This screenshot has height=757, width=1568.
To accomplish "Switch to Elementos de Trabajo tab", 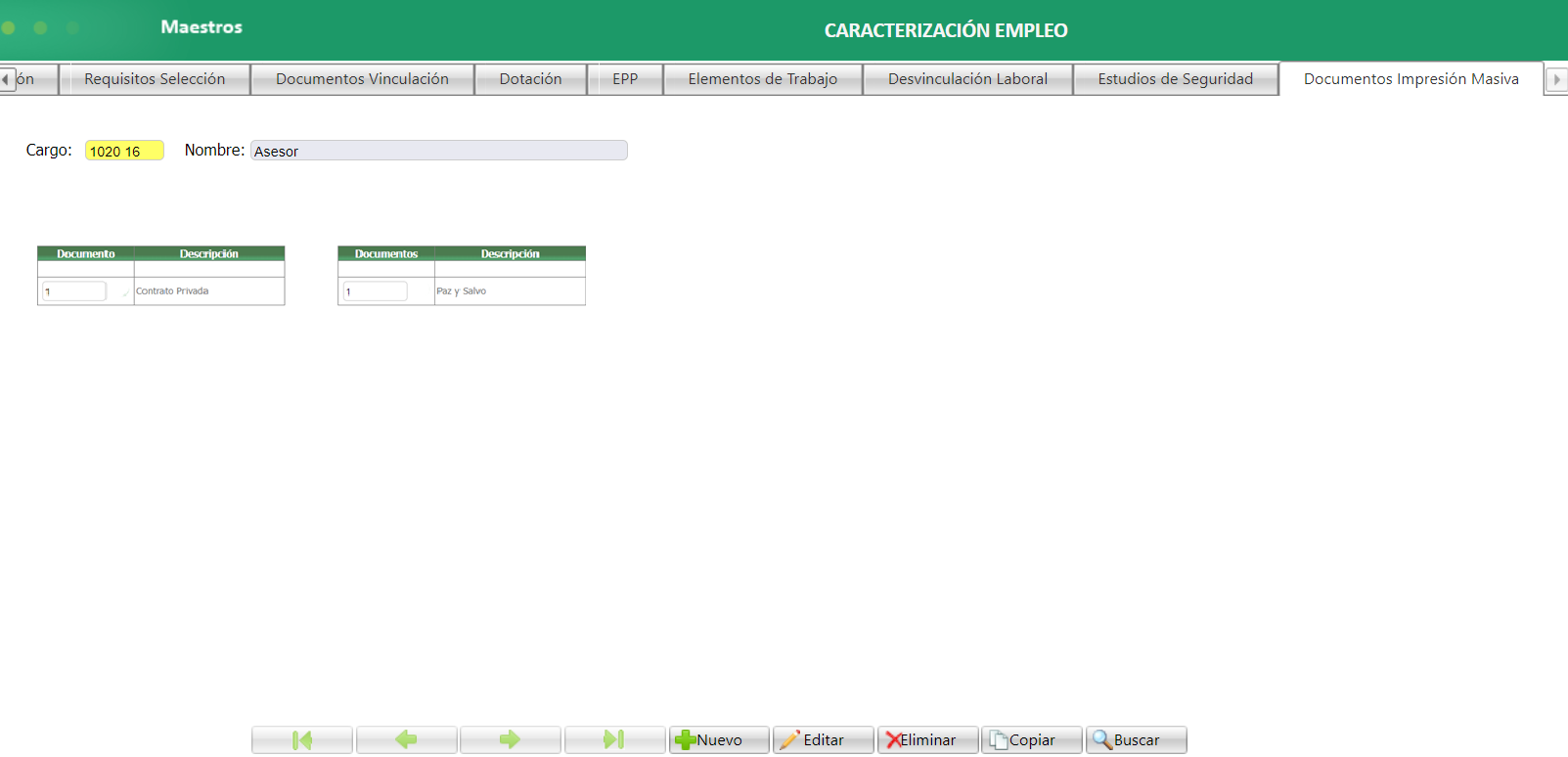I will point(763,79).
